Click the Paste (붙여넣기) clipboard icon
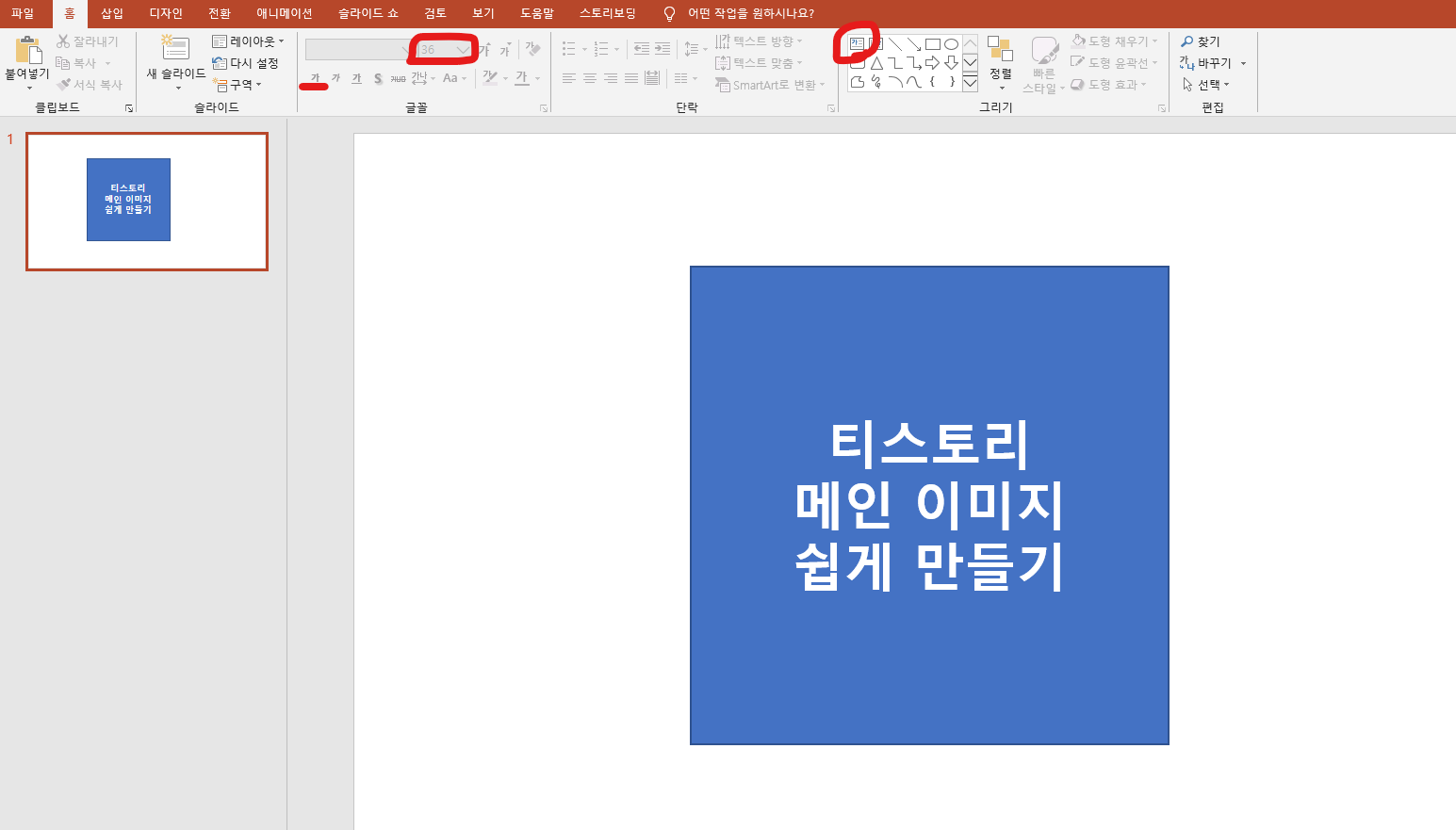 coord(28,50)
